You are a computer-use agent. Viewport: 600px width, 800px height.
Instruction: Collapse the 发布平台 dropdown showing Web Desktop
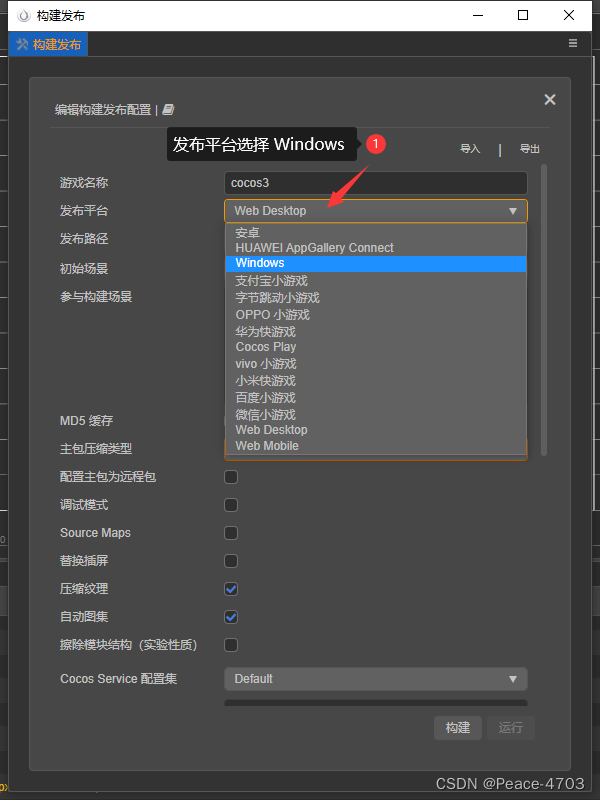tap(376, 211)
